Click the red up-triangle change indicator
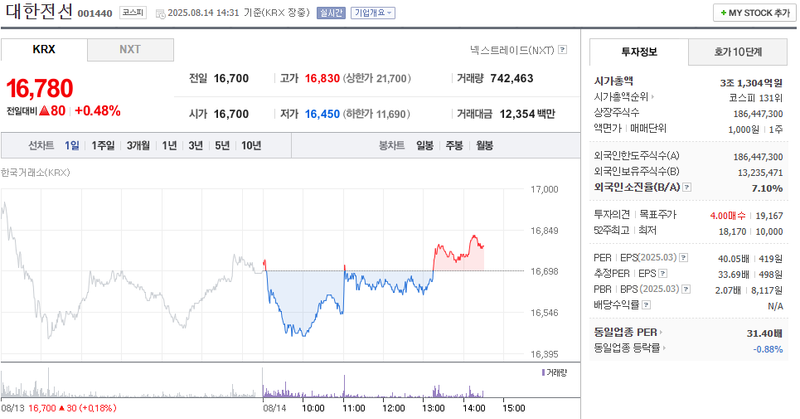The height and width of the screenshot is (419, 800). (x=44, y=111)
